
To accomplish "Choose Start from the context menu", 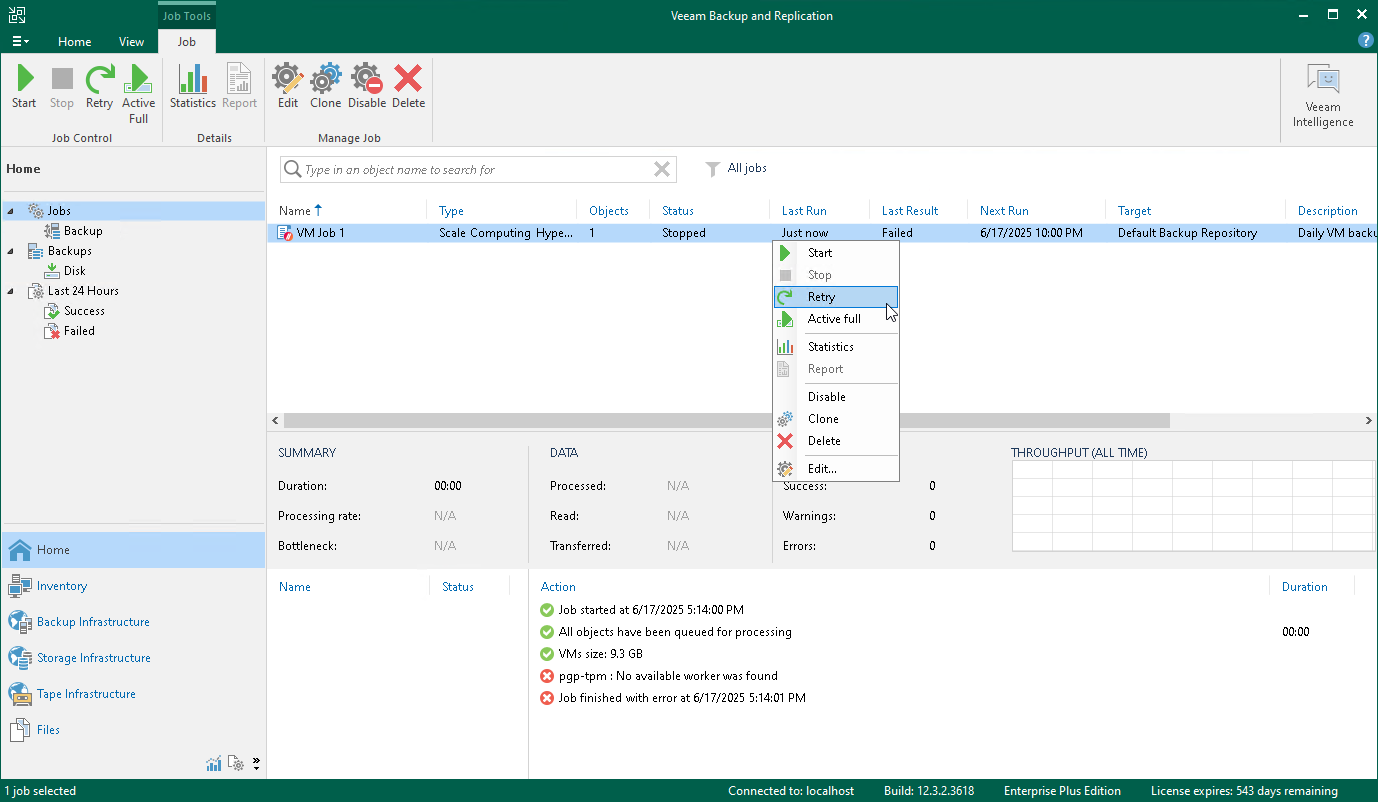I will 835,253.
